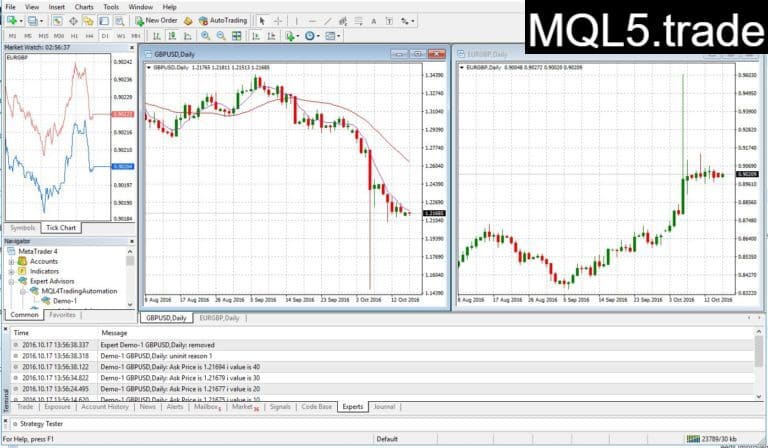Image resolution: width=768 pixels, height=448 pixels.
Task: Expand the Indicators tree node
Action: pos(10,271)
